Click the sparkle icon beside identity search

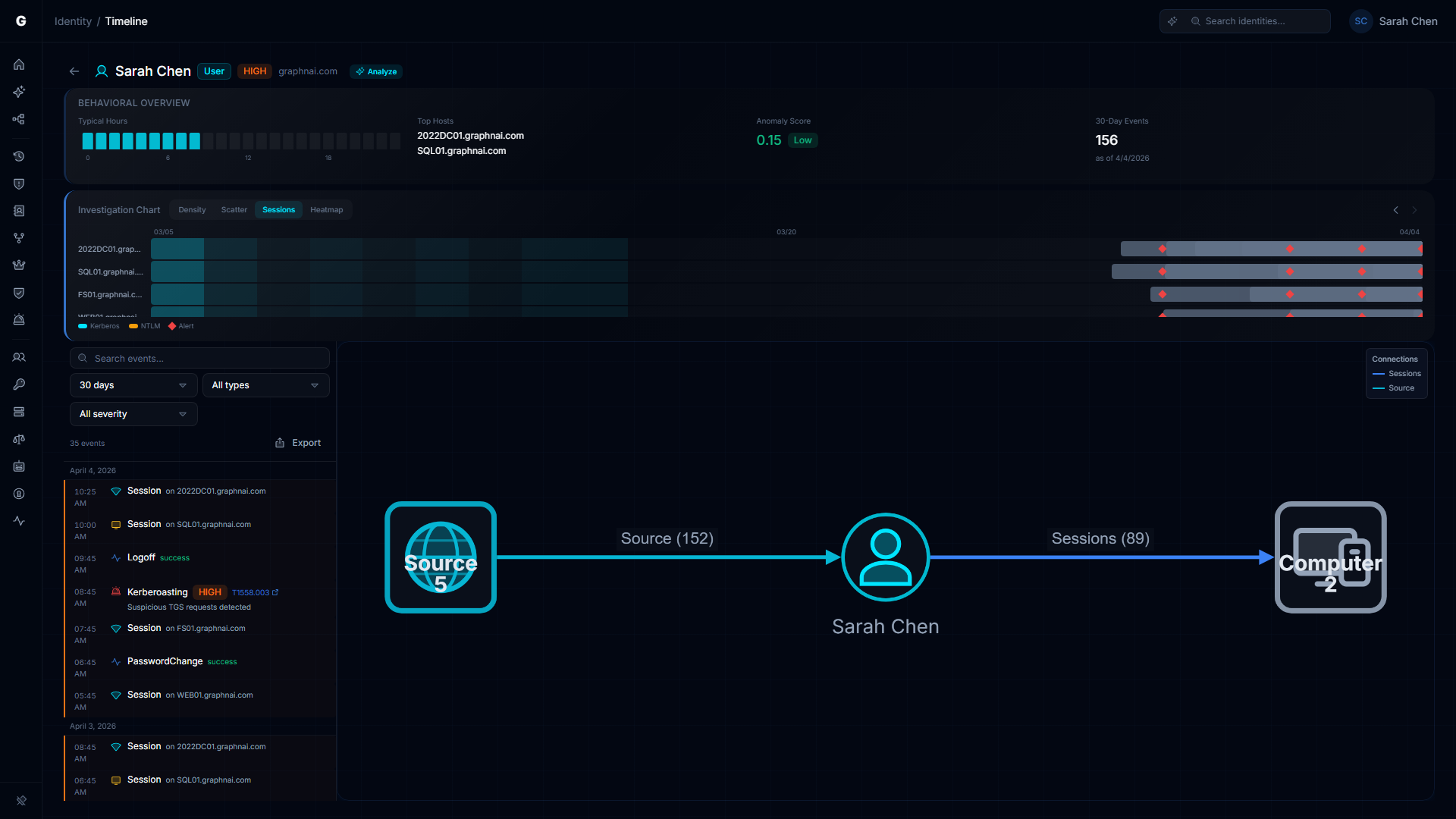(1172, 21)
